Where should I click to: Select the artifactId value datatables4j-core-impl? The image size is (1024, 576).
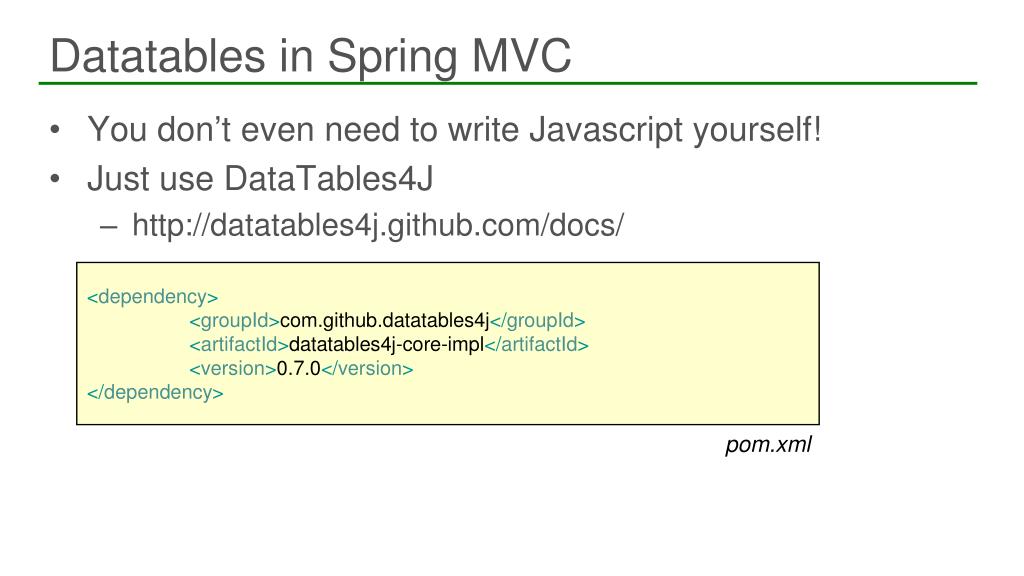[x=386, y=345]
